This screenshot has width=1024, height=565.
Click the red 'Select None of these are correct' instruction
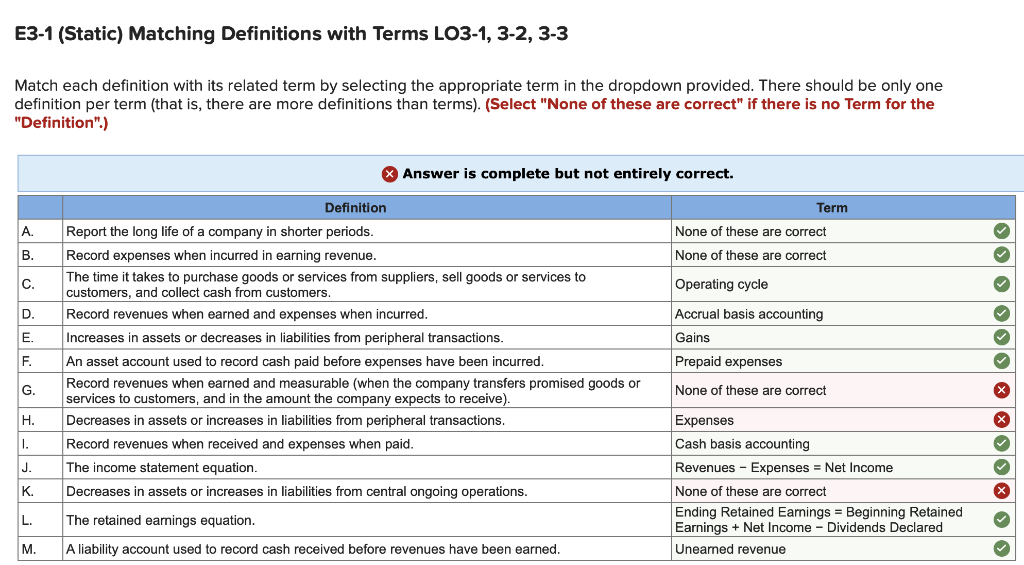pos(474,113)
